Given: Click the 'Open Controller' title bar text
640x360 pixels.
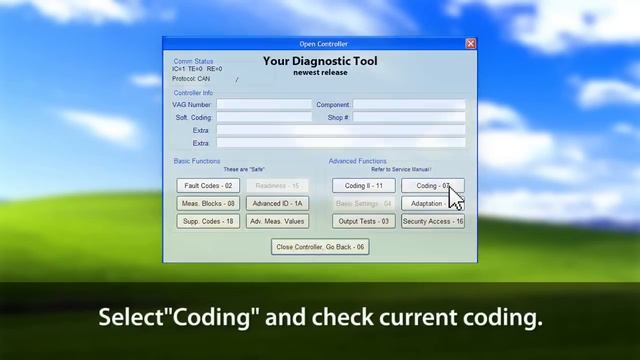Looking at the screenshot, I should [x=323, y=44].
